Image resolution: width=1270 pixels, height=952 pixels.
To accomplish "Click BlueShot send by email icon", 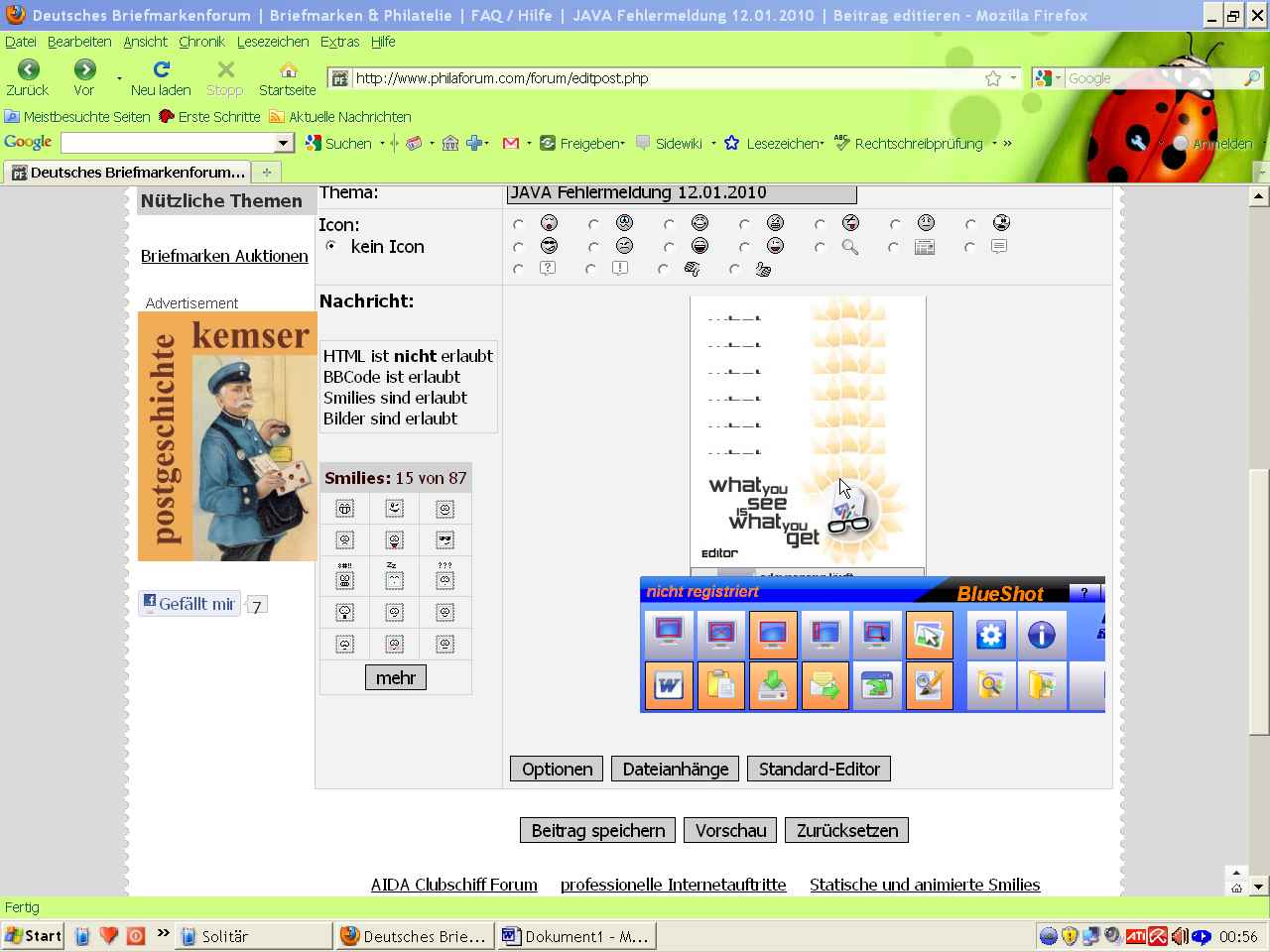I will click(x=825, y=686).
